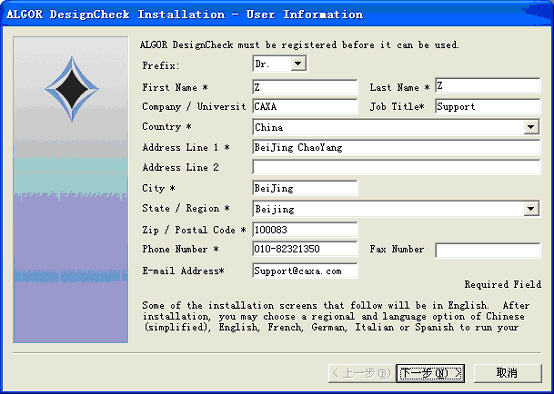This screenshot has height=394, width=554.
Task: Click Address Line 1 field with BeiJing ChaoYang
Action: pos(396,148)
